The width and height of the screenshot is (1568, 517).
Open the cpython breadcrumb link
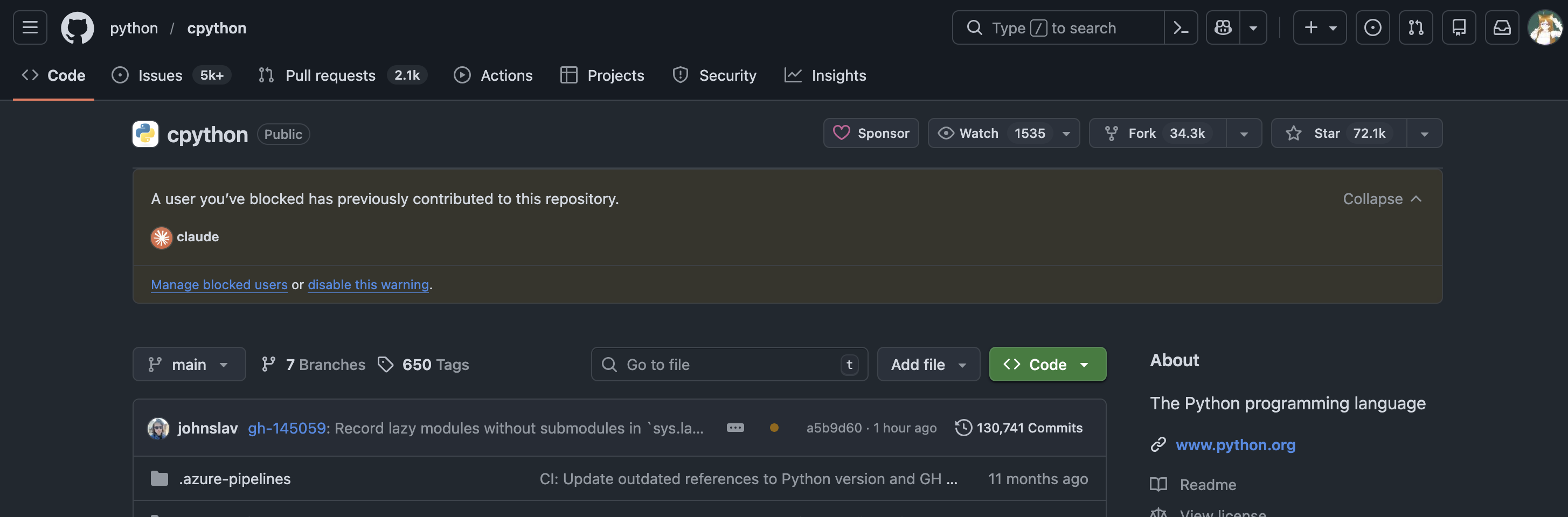point(217,28)
